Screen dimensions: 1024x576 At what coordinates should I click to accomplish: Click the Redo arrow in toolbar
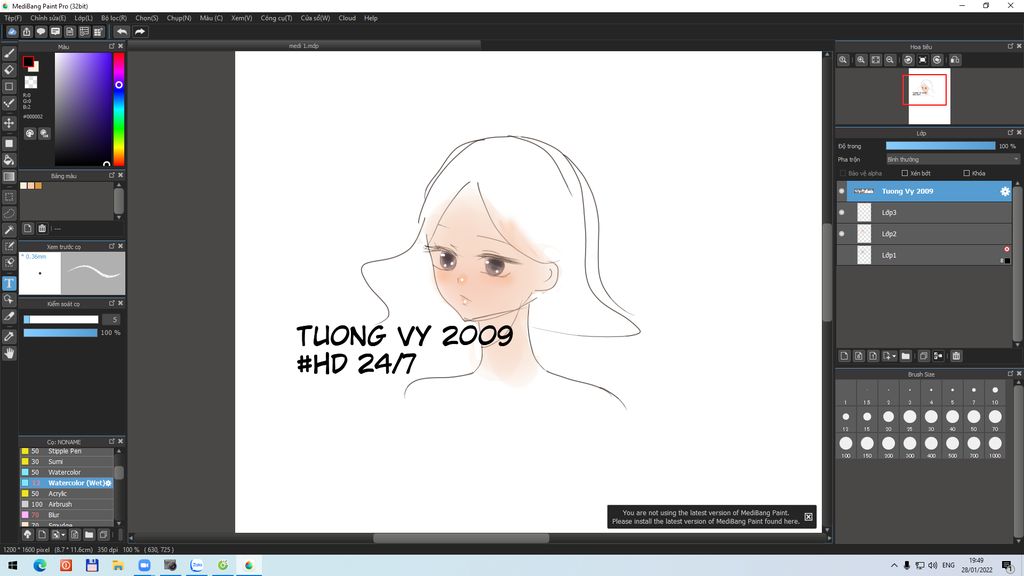140,31
